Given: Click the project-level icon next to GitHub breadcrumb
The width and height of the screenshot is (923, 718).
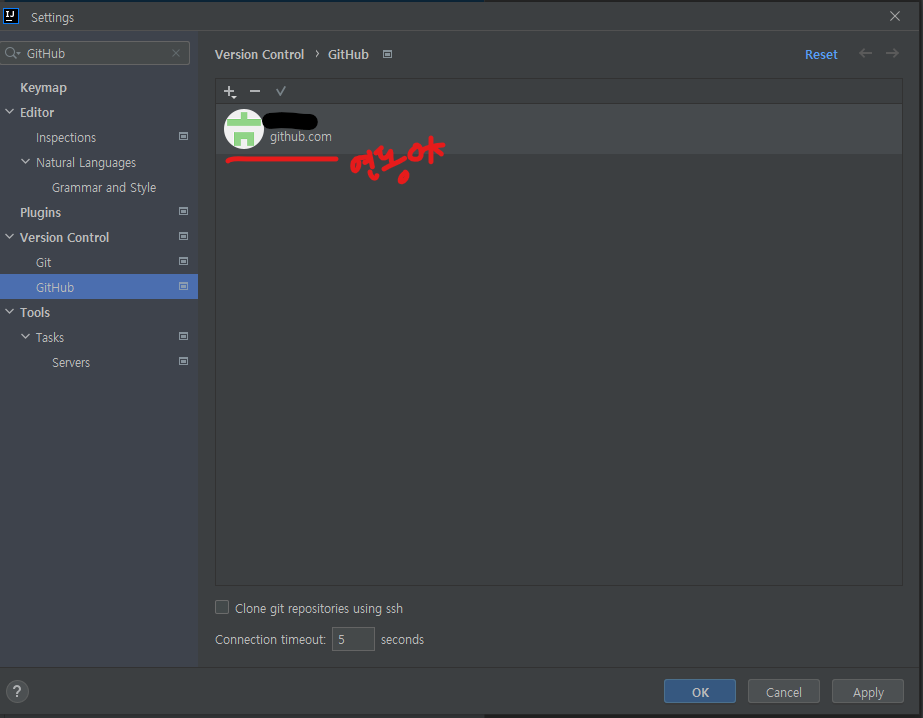Looking at the screenshot, I should [387, 54].
